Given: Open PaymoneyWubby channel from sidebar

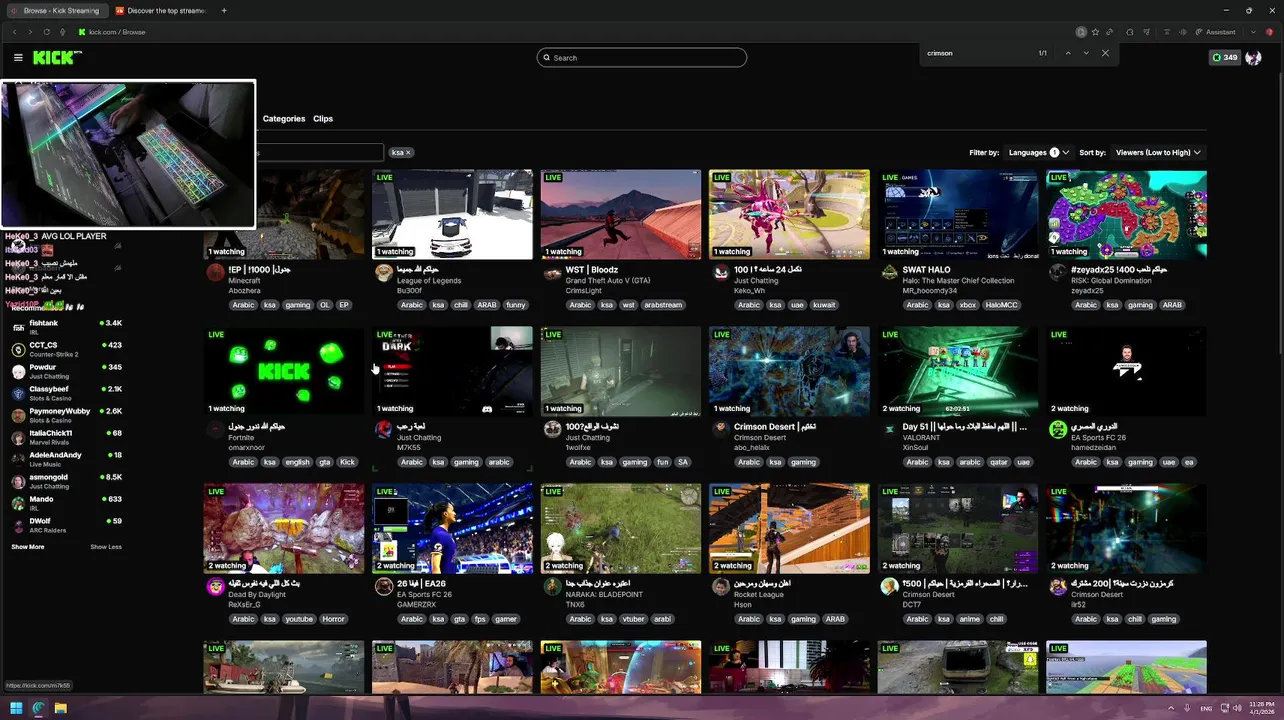Looking at the screenshot, I should (66, 415).
